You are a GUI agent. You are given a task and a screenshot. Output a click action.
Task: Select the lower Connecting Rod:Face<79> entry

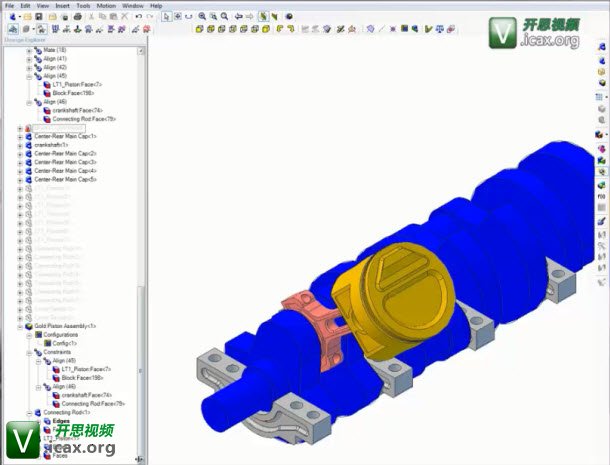[93, 404]
